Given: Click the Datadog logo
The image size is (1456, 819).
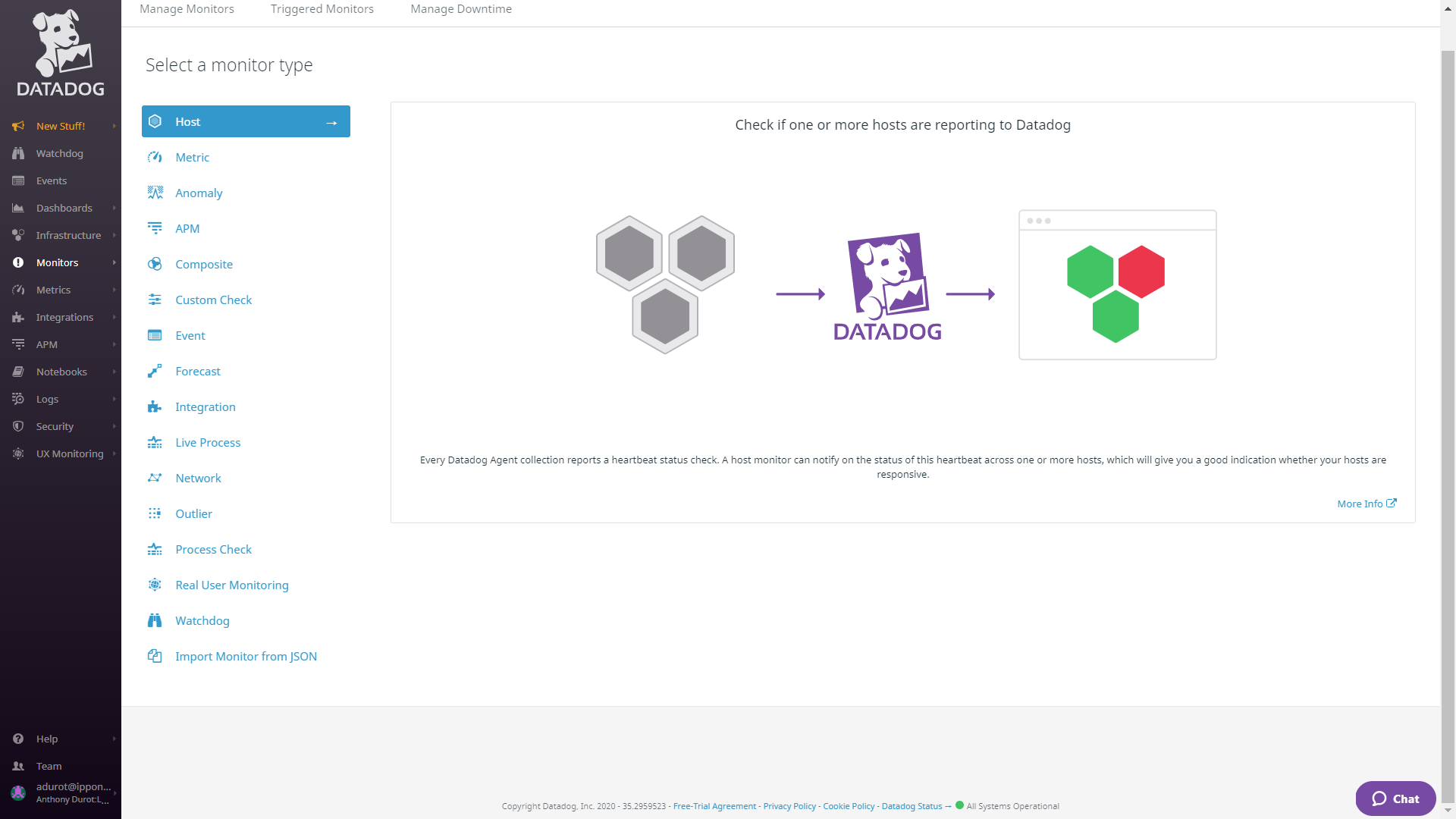Looking at the screenshot, I should coord(60,51).
